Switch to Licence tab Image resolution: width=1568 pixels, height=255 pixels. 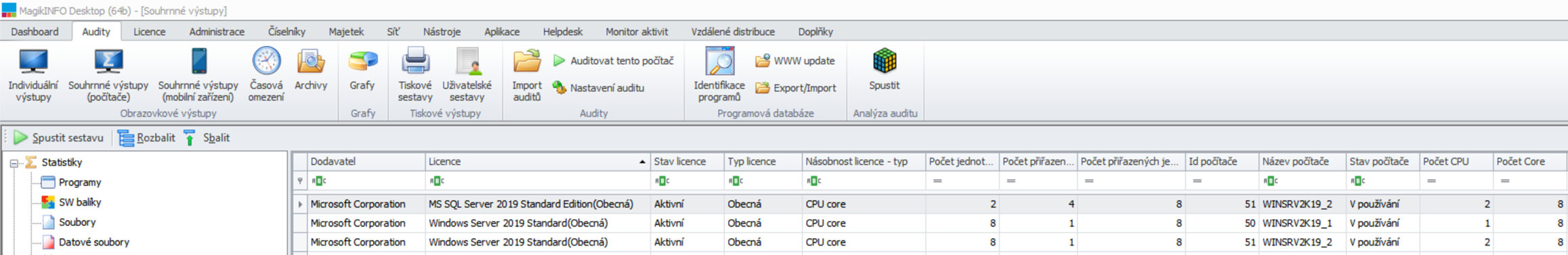coord(149,32)
